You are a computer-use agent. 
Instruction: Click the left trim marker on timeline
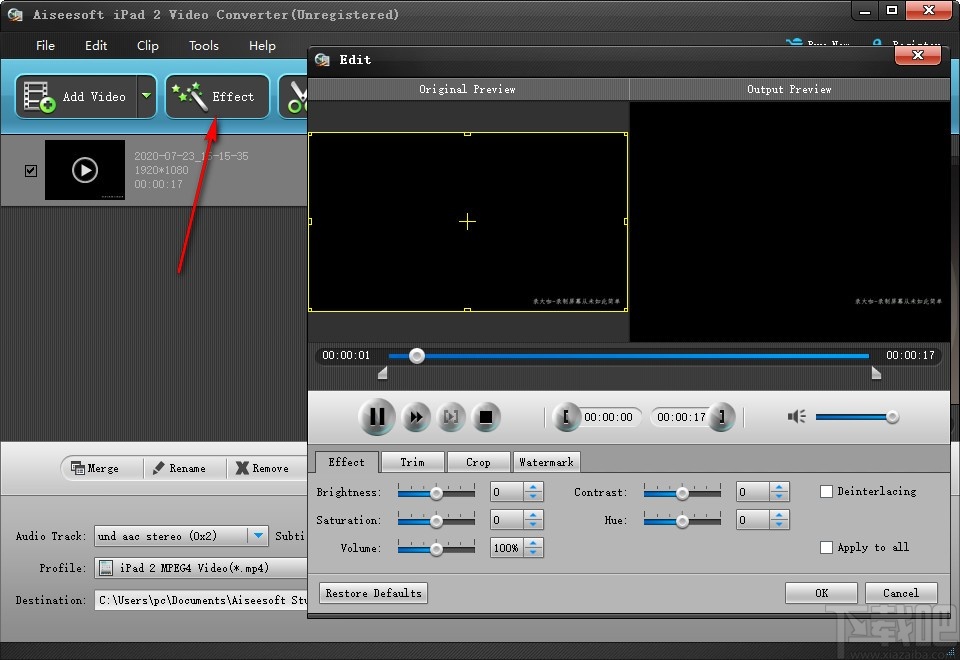point(383,373)
